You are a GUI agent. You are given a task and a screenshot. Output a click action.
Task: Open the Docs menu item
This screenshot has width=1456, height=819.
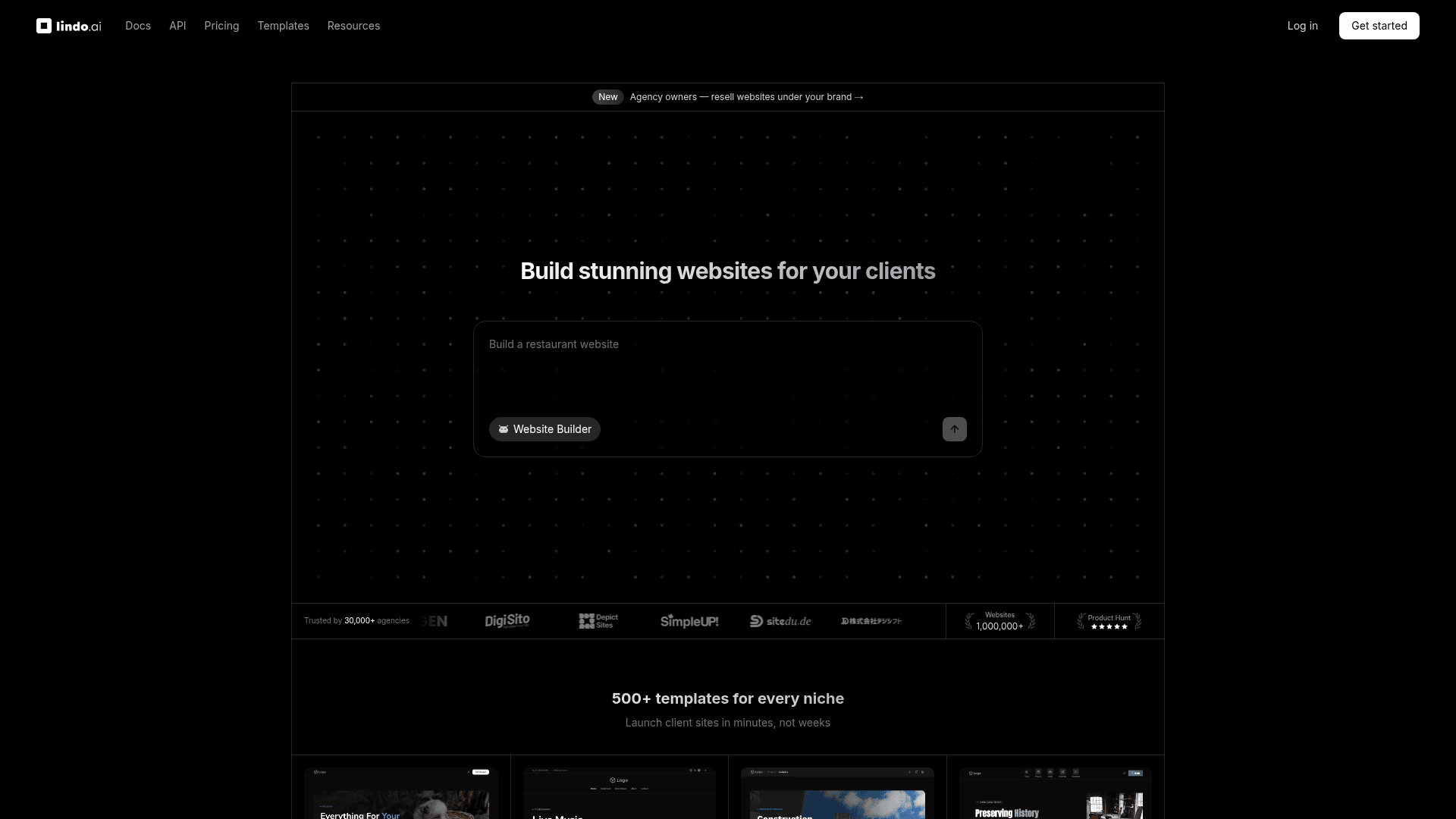tap(138, 26)
